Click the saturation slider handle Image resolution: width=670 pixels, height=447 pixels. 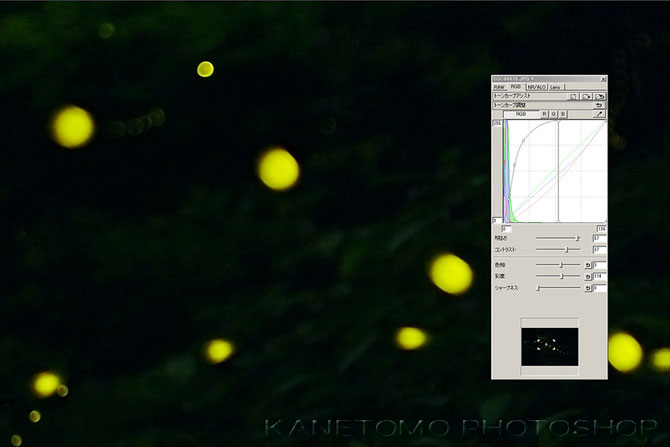tap(562, 276)
